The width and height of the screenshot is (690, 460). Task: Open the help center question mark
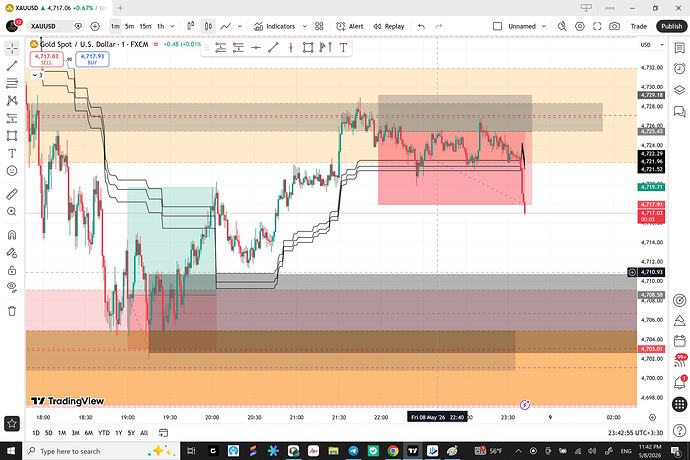pyautogui.click(x=679, y=431)
